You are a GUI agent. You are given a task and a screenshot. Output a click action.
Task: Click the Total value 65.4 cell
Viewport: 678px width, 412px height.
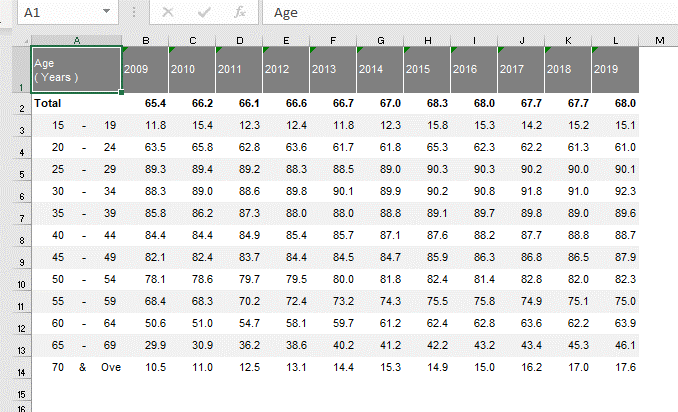(x=145, y=103)
